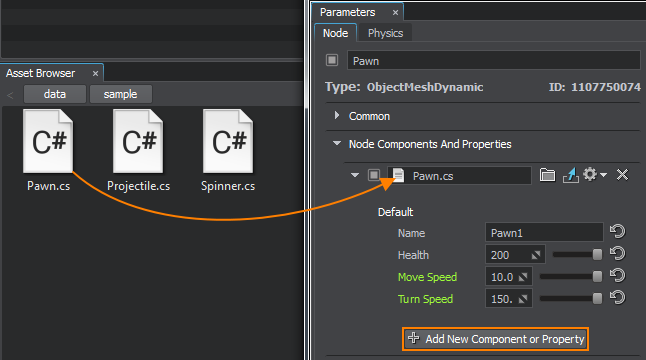This screenshot has height=360, width=646.
Task: Reset the Name field to default
Action: pos(618,231)
